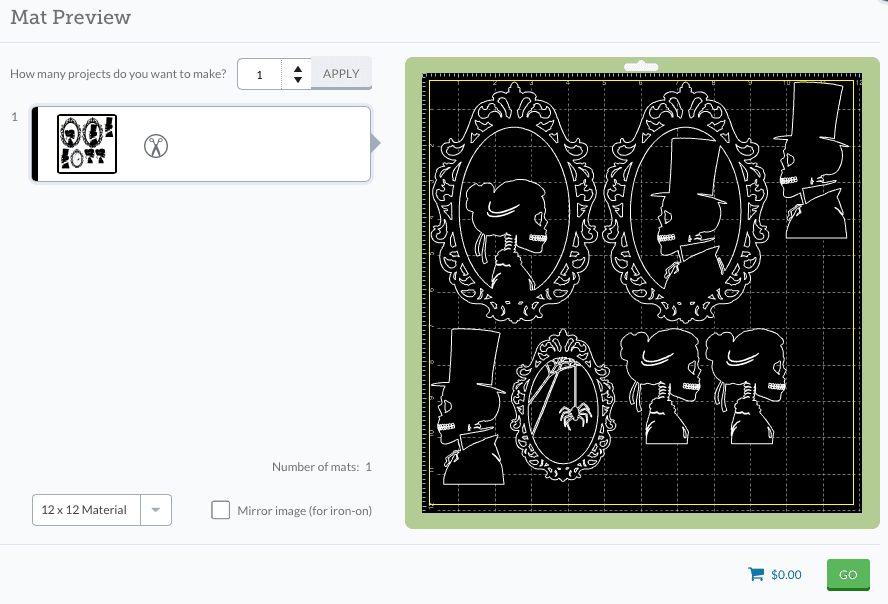Click the mat row arrow pointer
This screenshot has height=604, width=888.
[375, 143]
